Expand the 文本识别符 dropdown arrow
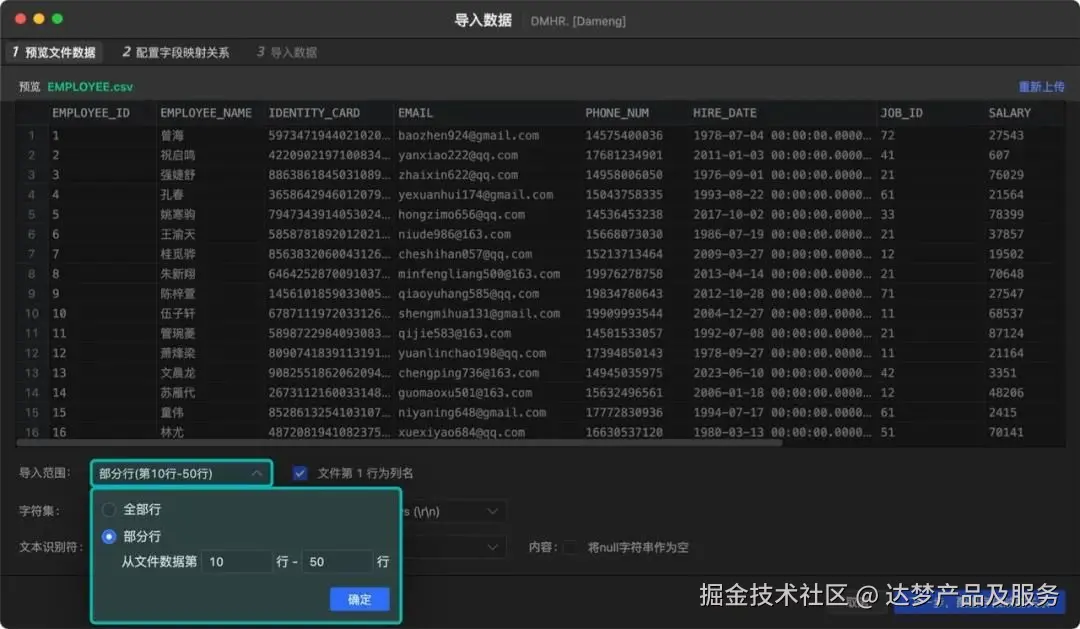The image size is (1080, 629). click(492, 547)
